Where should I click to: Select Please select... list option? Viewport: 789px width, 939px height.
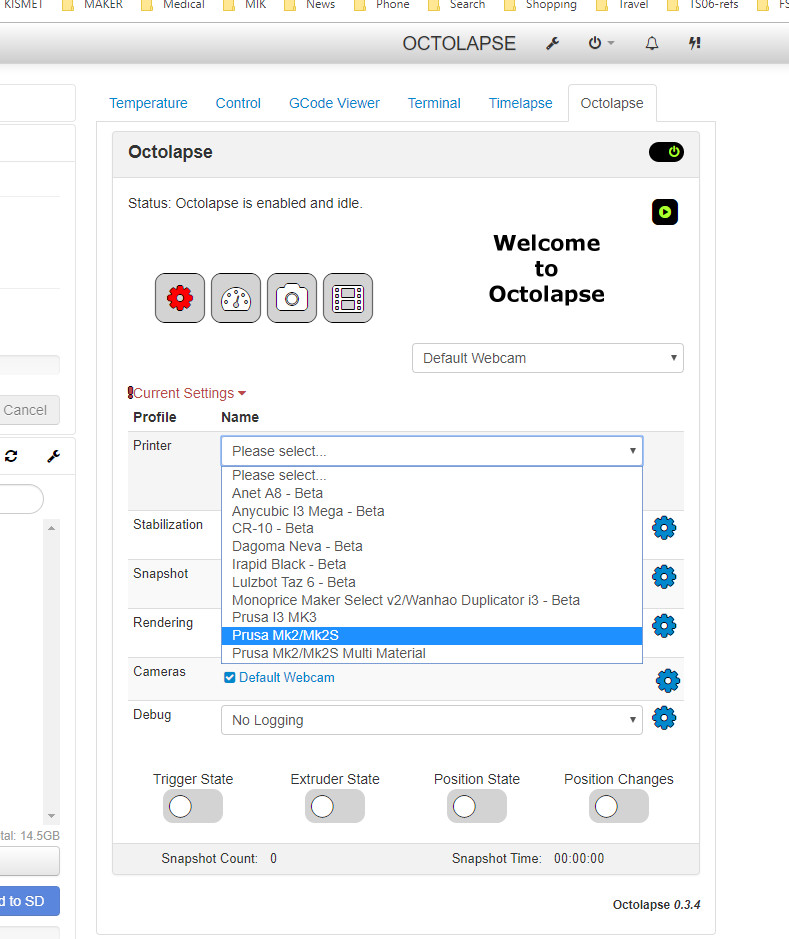432,475
